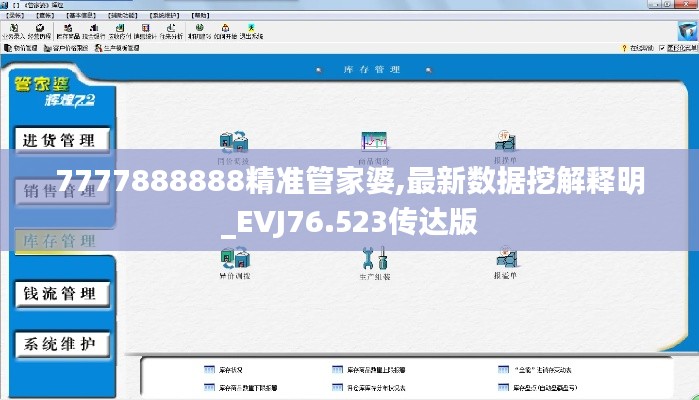The height and width of the screenshot is (400, 699).
Task: Click table icon beside 下限报警 report
Action: click(210, 388)
